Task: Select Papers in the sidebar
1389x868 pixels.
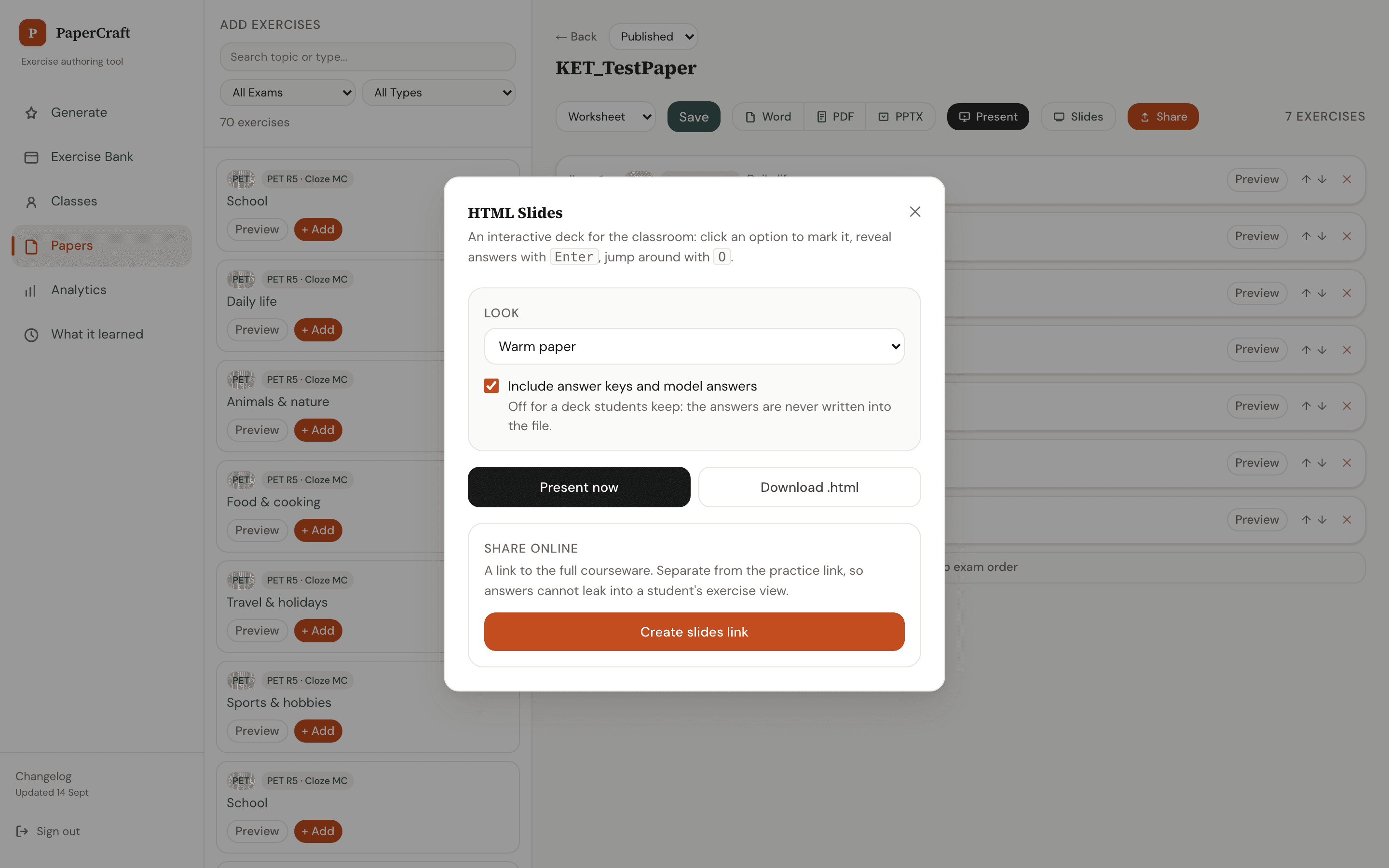Action: [102, 246]
